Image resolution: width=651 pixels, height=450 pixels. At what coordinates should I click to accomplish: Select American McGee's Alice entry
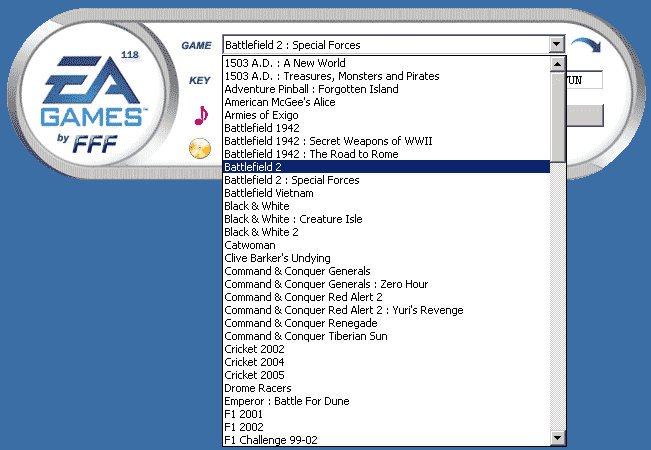pyautogui.click(x=385, y=102)
